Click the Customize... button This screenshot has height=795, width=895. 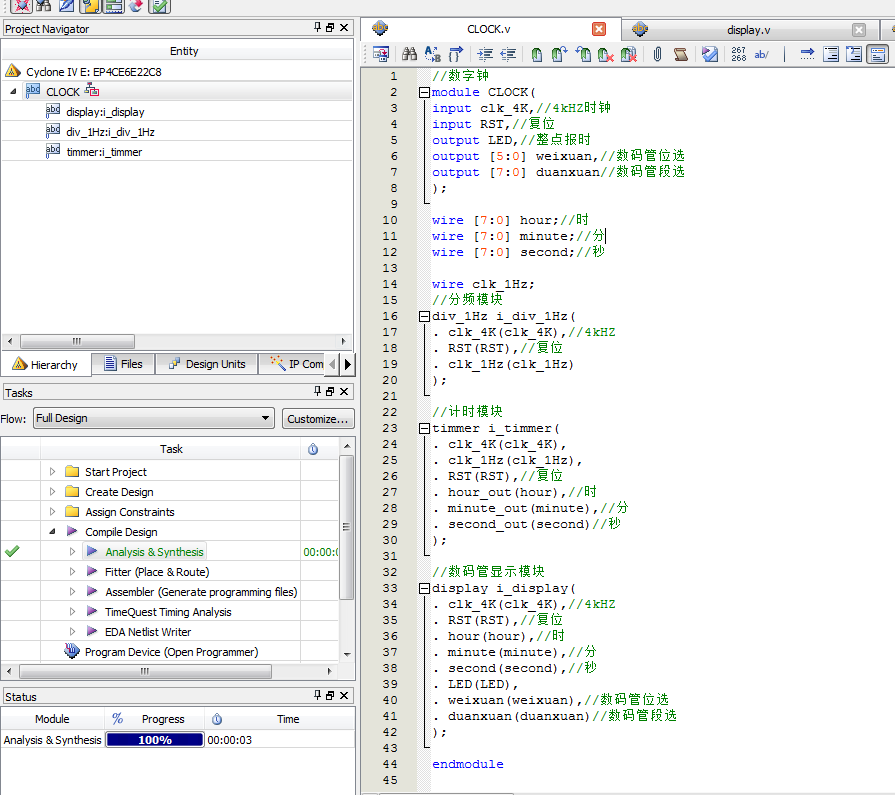tap(318, 419)
